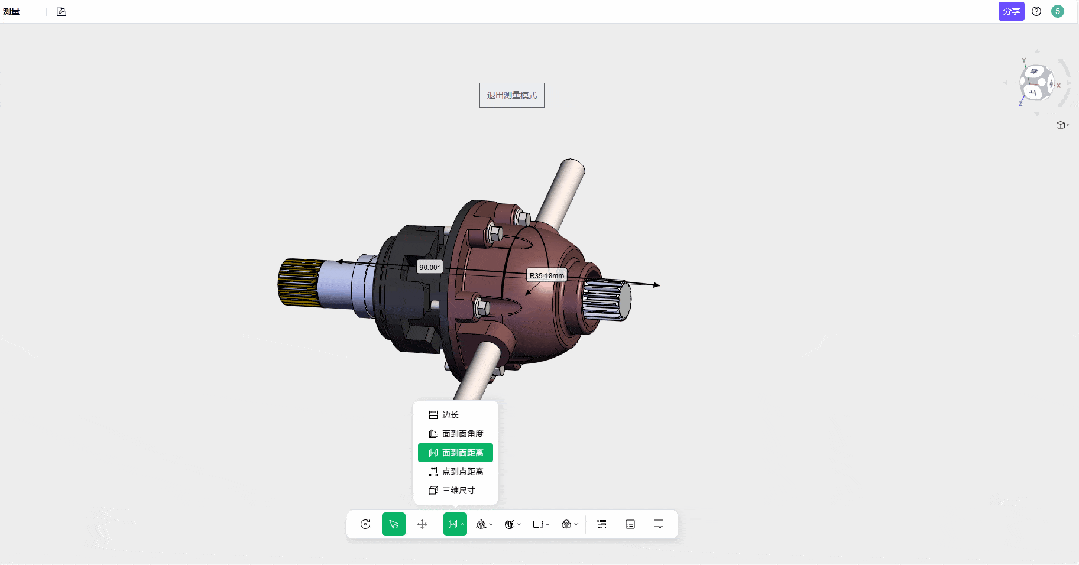Open the help question mark icon
The image size is (1079, 565).
pyautogui.click(x=1036, y=12)
